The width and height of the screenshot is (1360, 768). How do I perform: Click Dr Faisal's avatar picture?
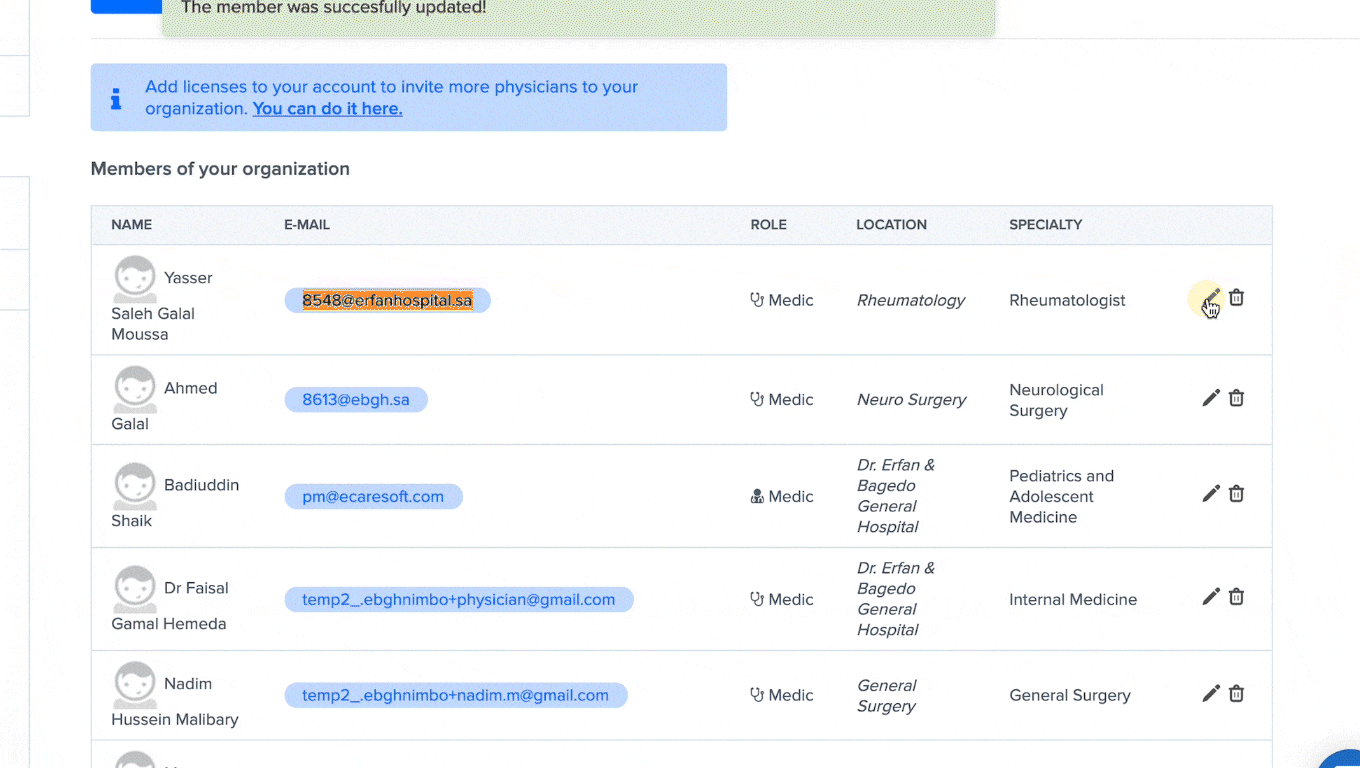point(135,589)
